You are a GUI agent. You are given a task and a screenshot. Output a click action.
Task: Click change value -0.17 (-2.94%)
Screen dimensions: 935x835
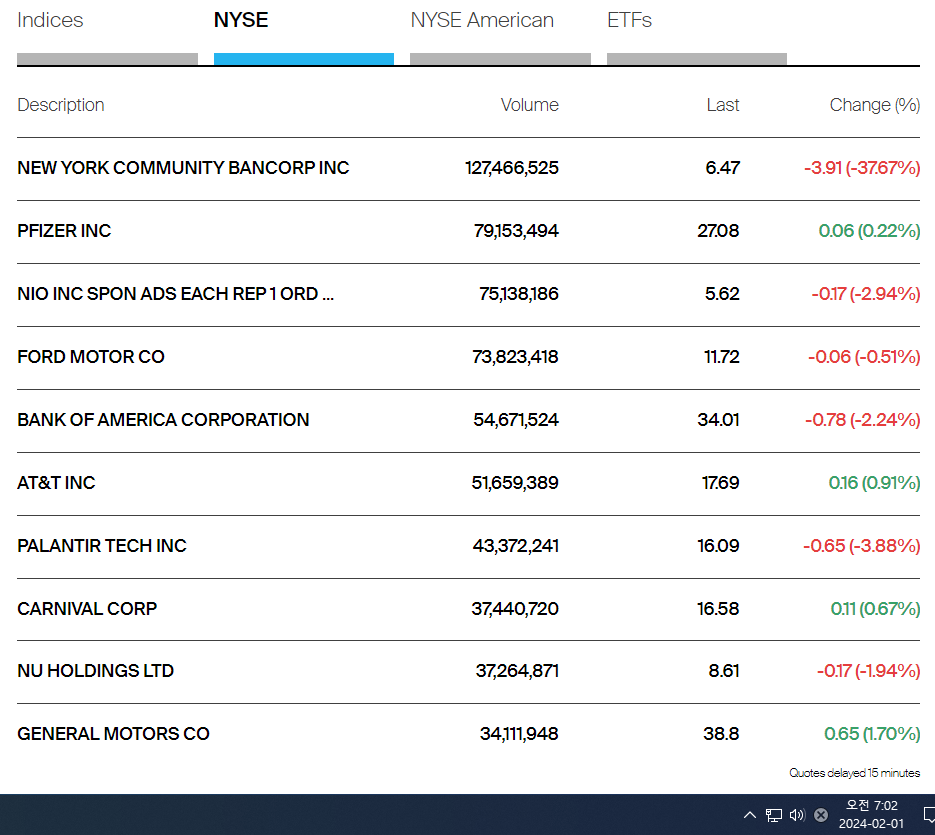click(865, 294)
